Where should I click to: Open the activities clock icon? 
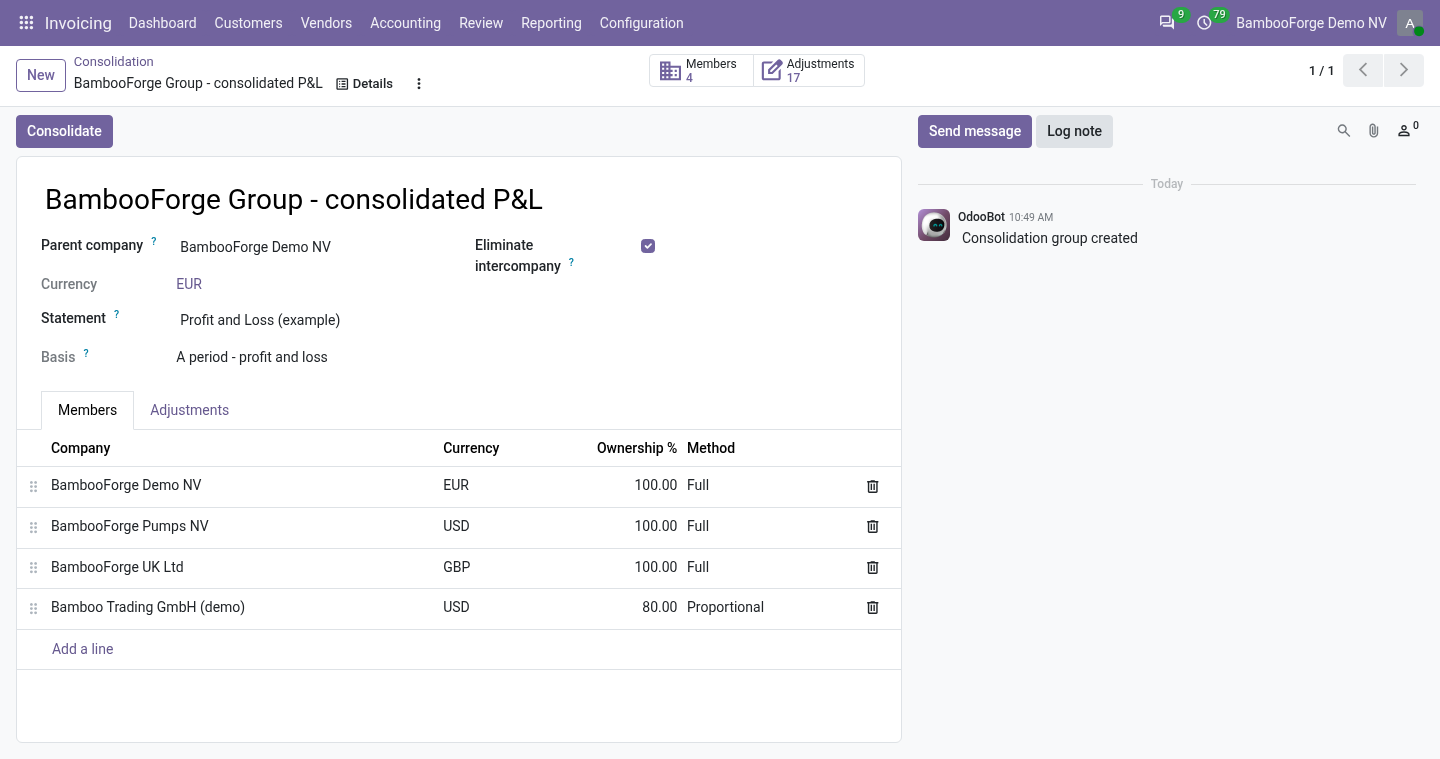tap(1204, 23)
